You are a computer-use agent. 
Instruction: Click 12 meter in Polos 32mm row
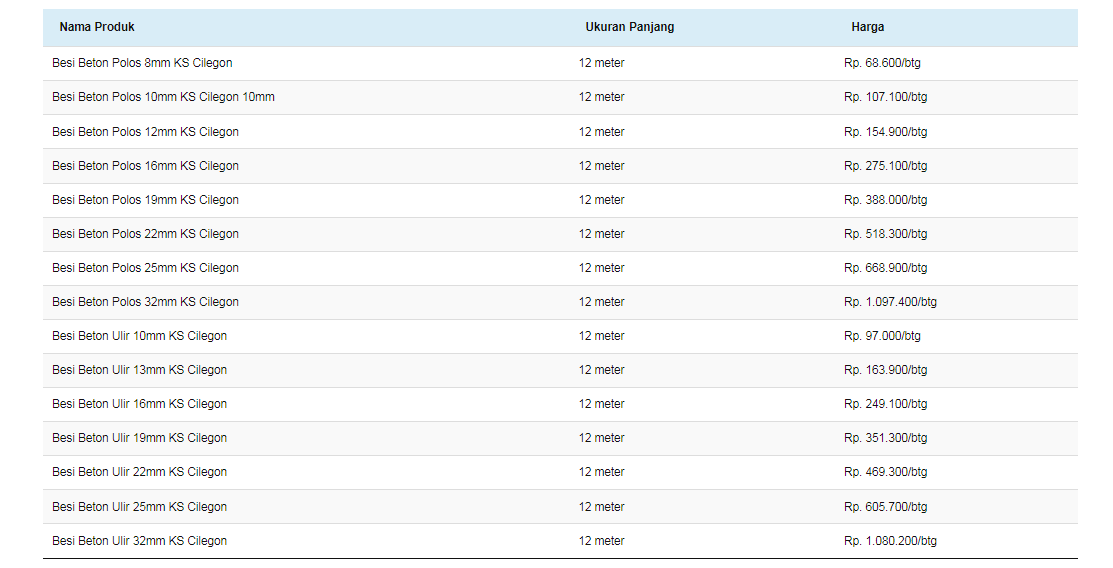602,302
